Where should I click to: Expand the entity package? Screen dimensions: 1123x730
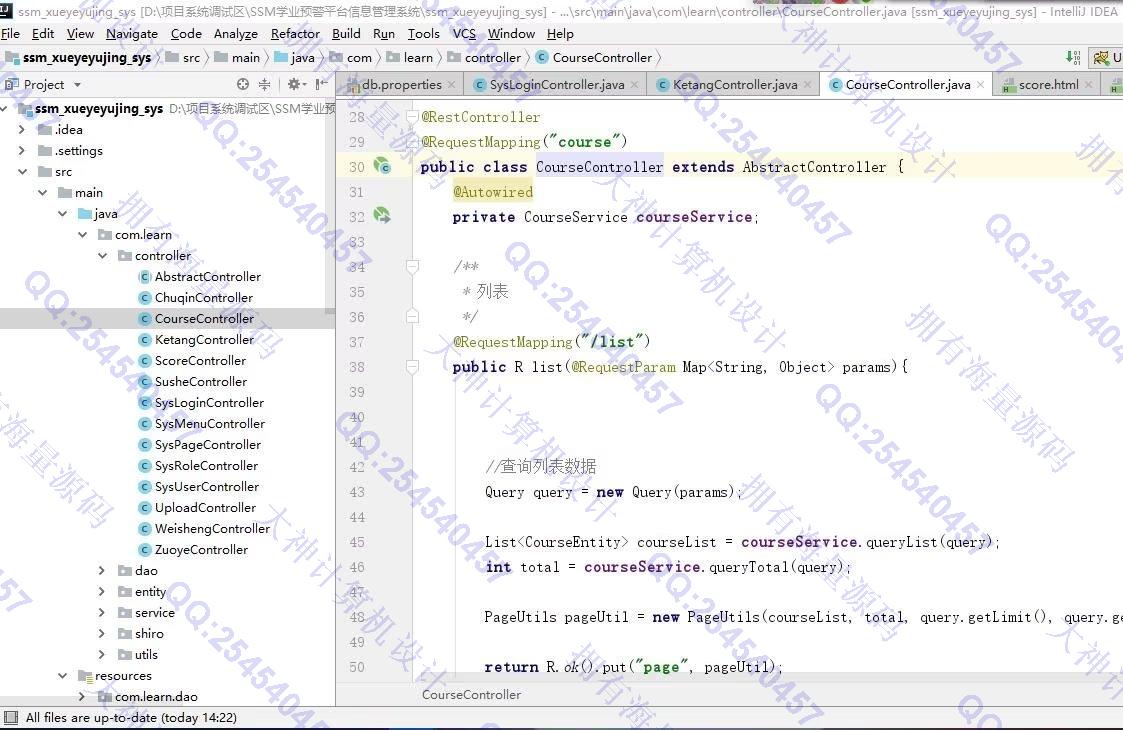[x=102, y=592]
